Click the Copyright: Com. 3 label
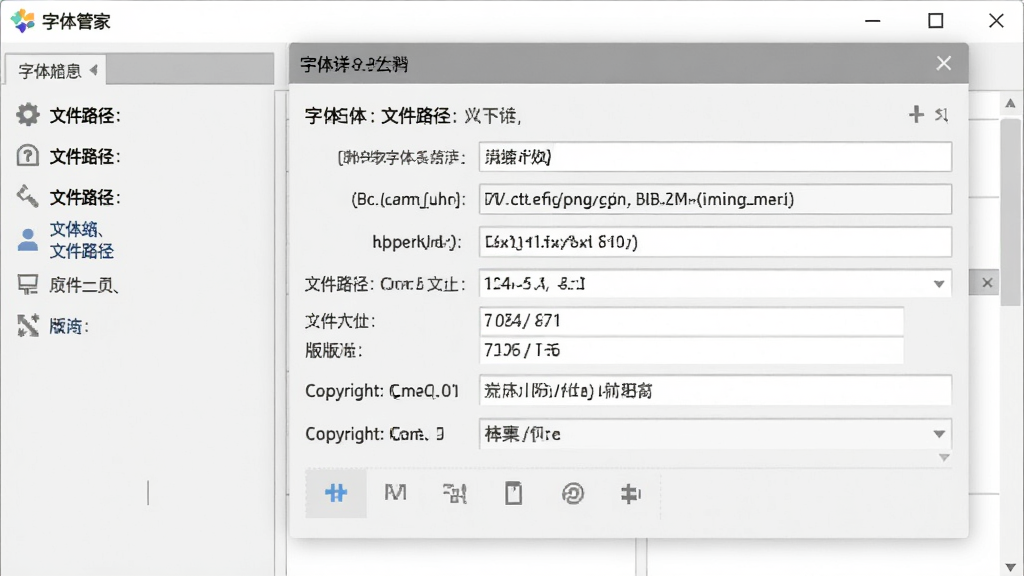Image resolution: width=1024 pixels, height=576 pixels. coord(375,434)
